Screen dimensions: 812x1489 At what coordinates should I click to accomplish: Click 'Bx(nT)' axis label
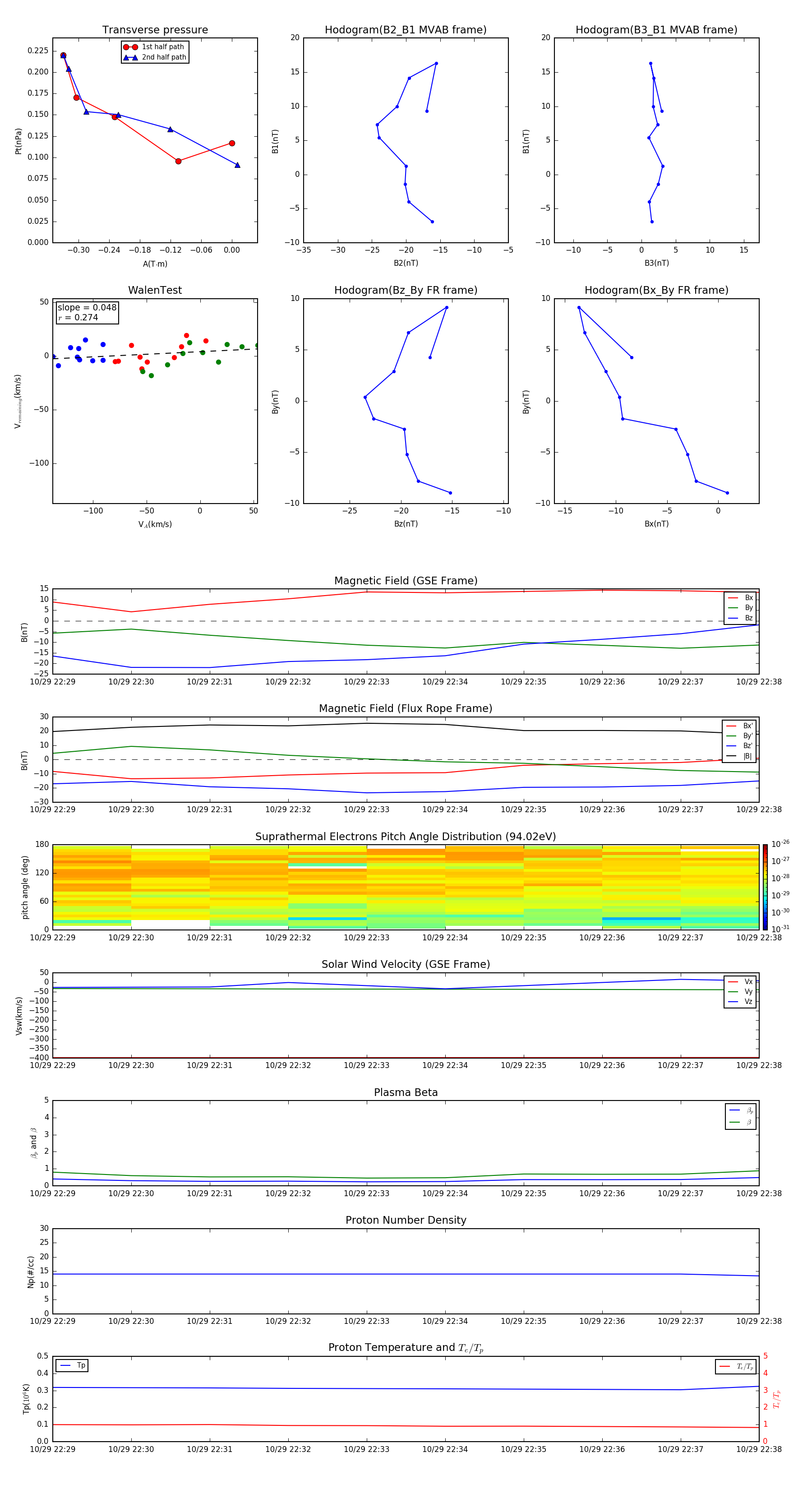656,524
